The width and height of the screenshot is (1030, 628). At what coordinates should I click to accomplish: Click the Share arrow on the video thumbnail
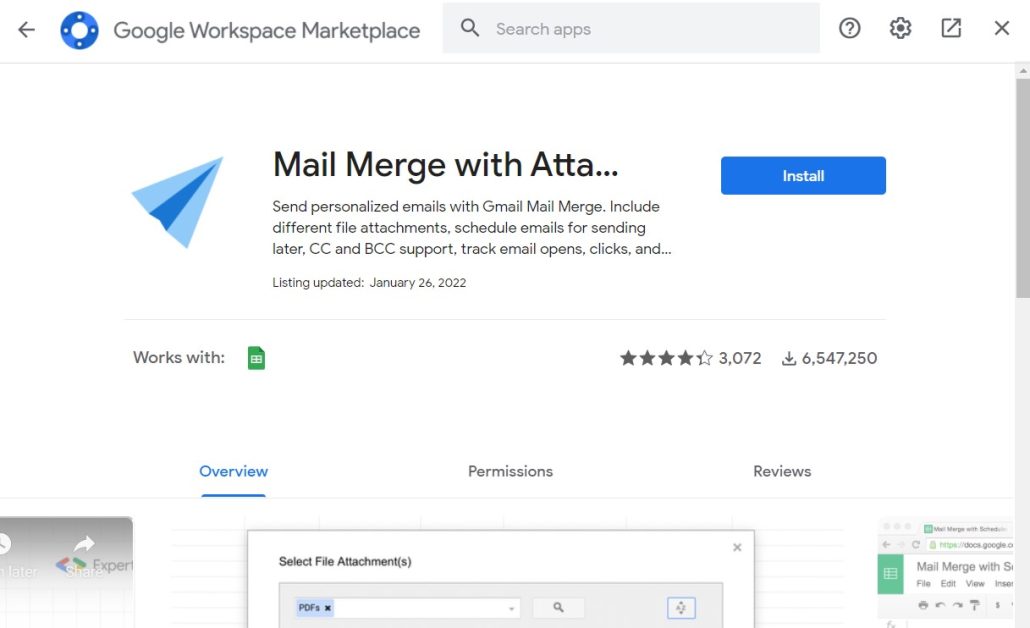click(x=84, y=546)
